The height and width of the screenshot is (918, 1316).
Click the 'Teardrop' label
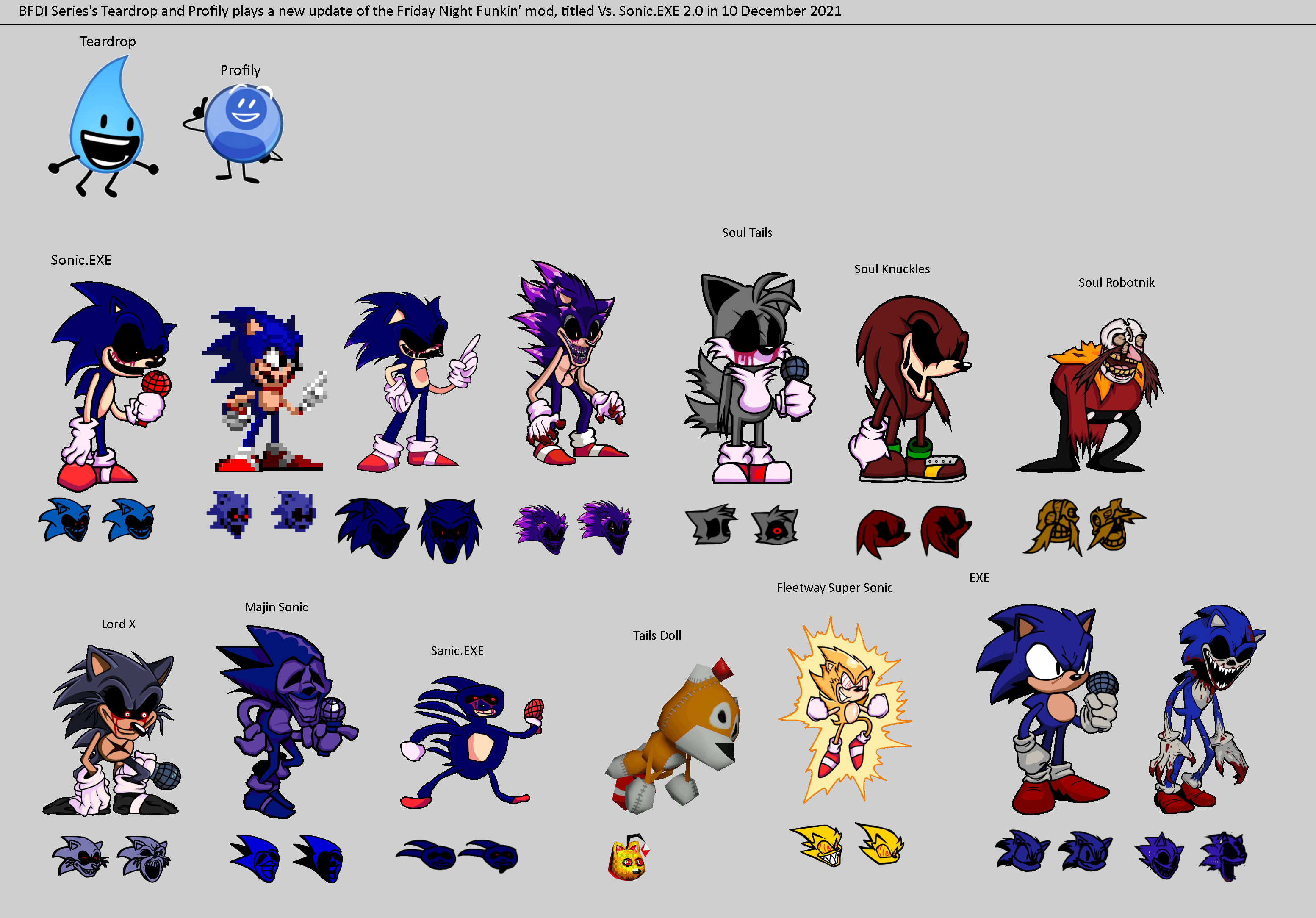coord(108,41)
